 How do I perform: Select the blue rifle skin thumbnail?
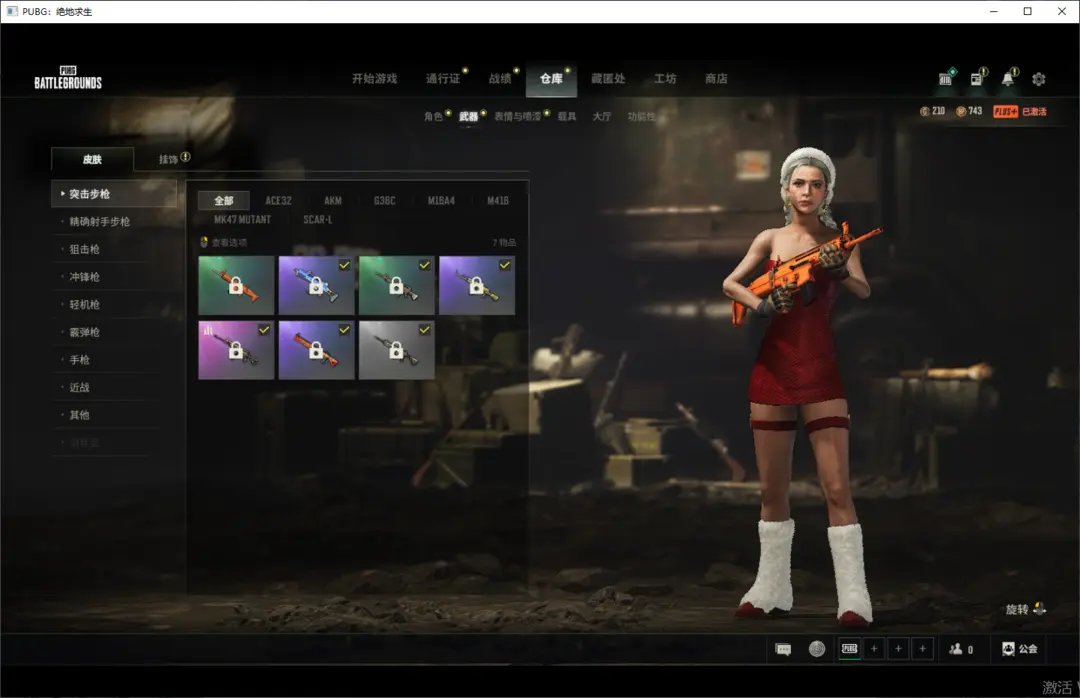[317, 285]
